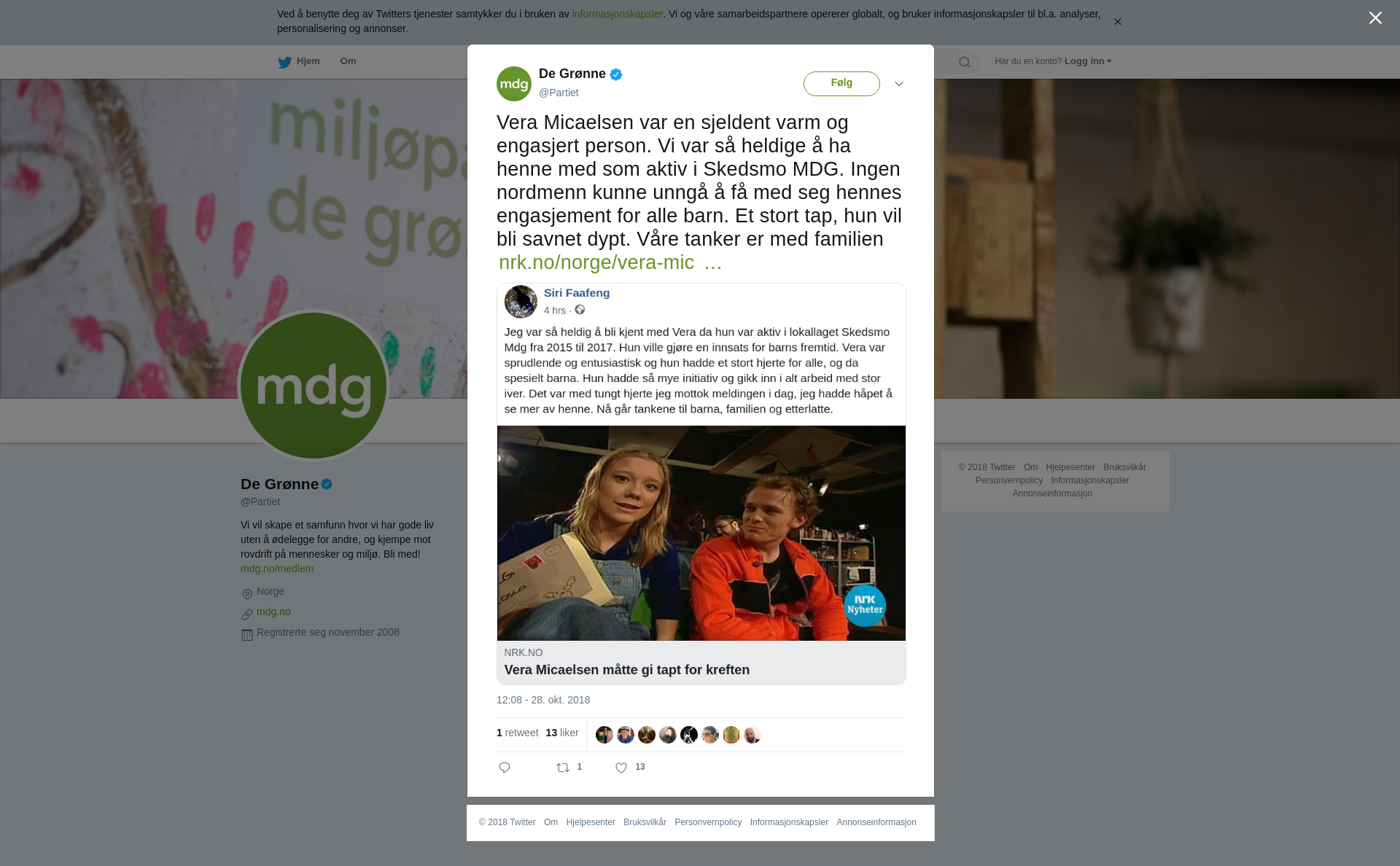Click the mdg avatar in tweet header
Viewport: 1400px width, 866px height.
(x=514, y=84)
